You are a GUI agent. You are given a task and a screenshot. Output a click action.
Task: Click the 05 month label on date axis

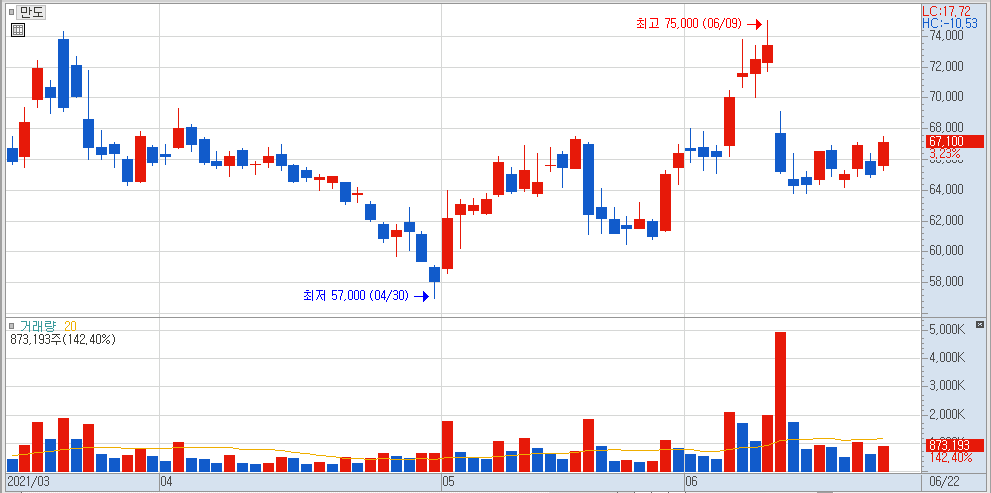(x=449, y=482)
